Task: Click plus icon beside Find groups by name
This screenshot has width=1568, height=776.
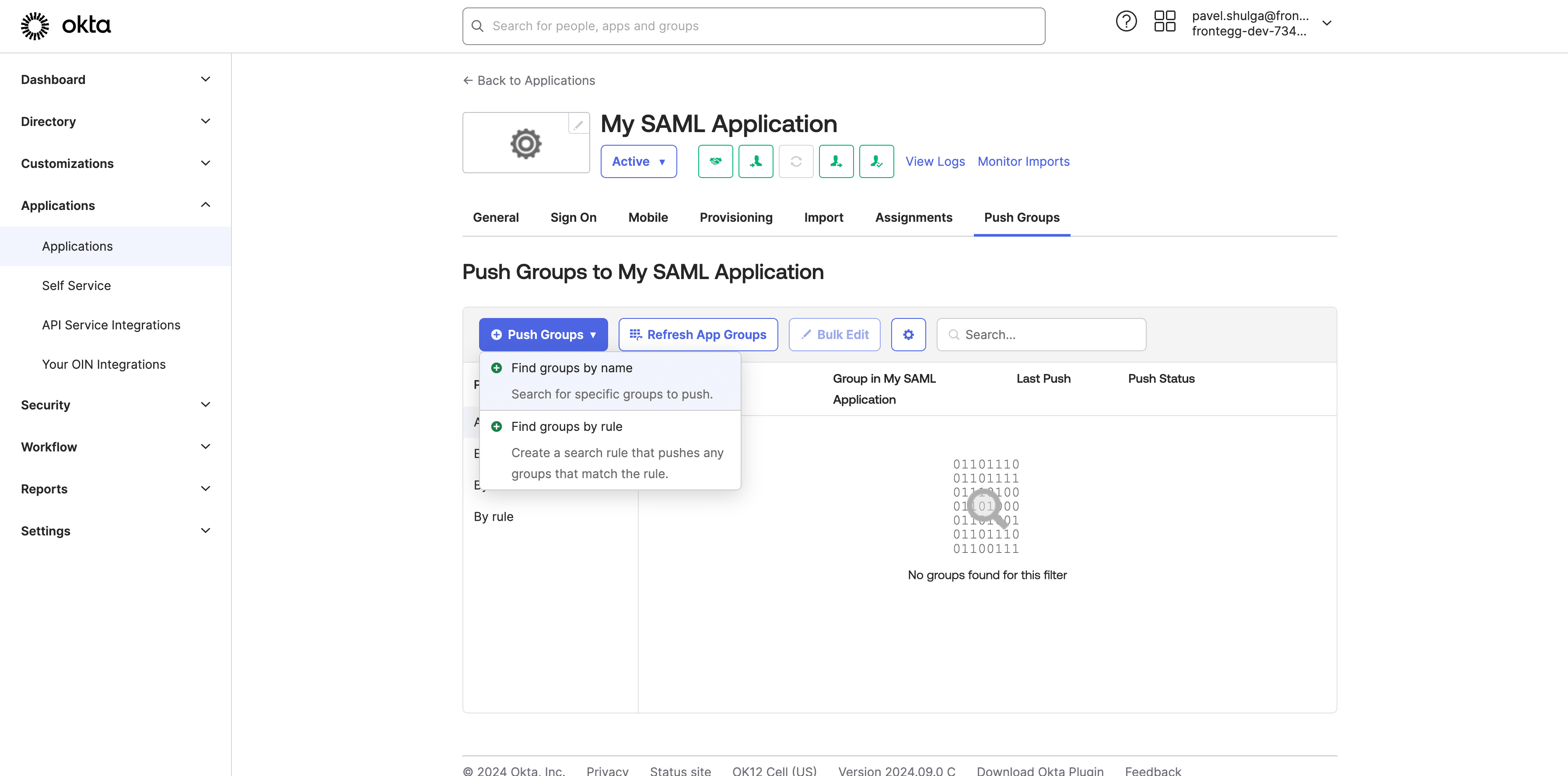Action: pos(497,367)
